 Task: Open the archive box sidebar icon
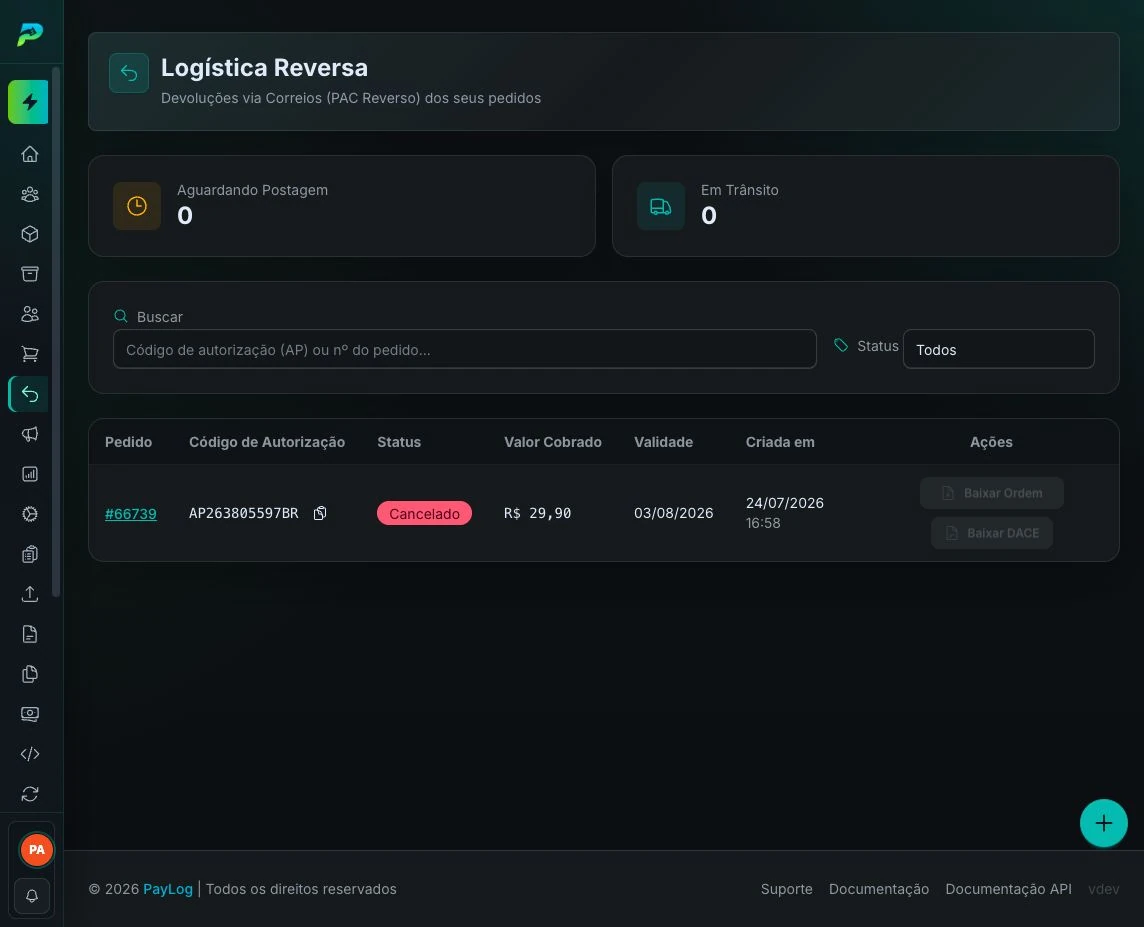point(30,274)
